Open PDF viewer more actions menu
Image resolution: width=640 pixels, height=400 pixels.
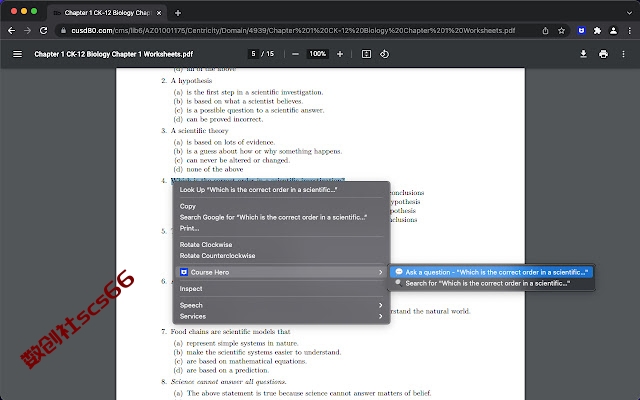(x=623, y=54)
